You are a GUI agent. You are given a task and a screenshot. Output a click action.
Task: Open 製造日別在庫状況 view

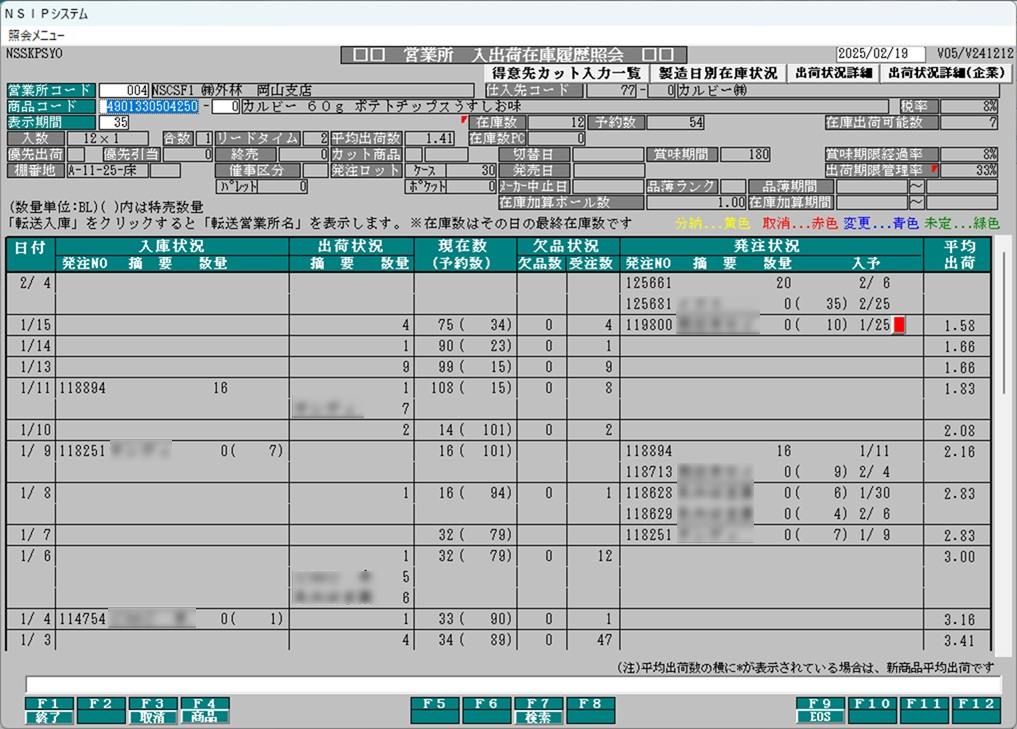point(716,73)
